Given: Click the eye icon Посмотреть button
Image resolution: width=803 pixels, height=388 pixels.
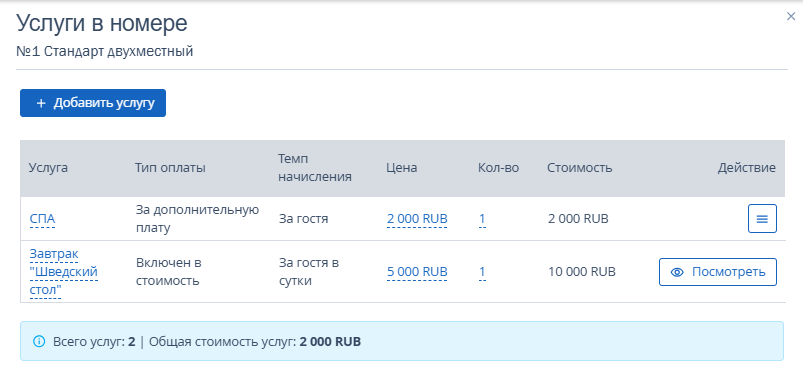Looking at the screenshot, I should click(x=717, y=272).
